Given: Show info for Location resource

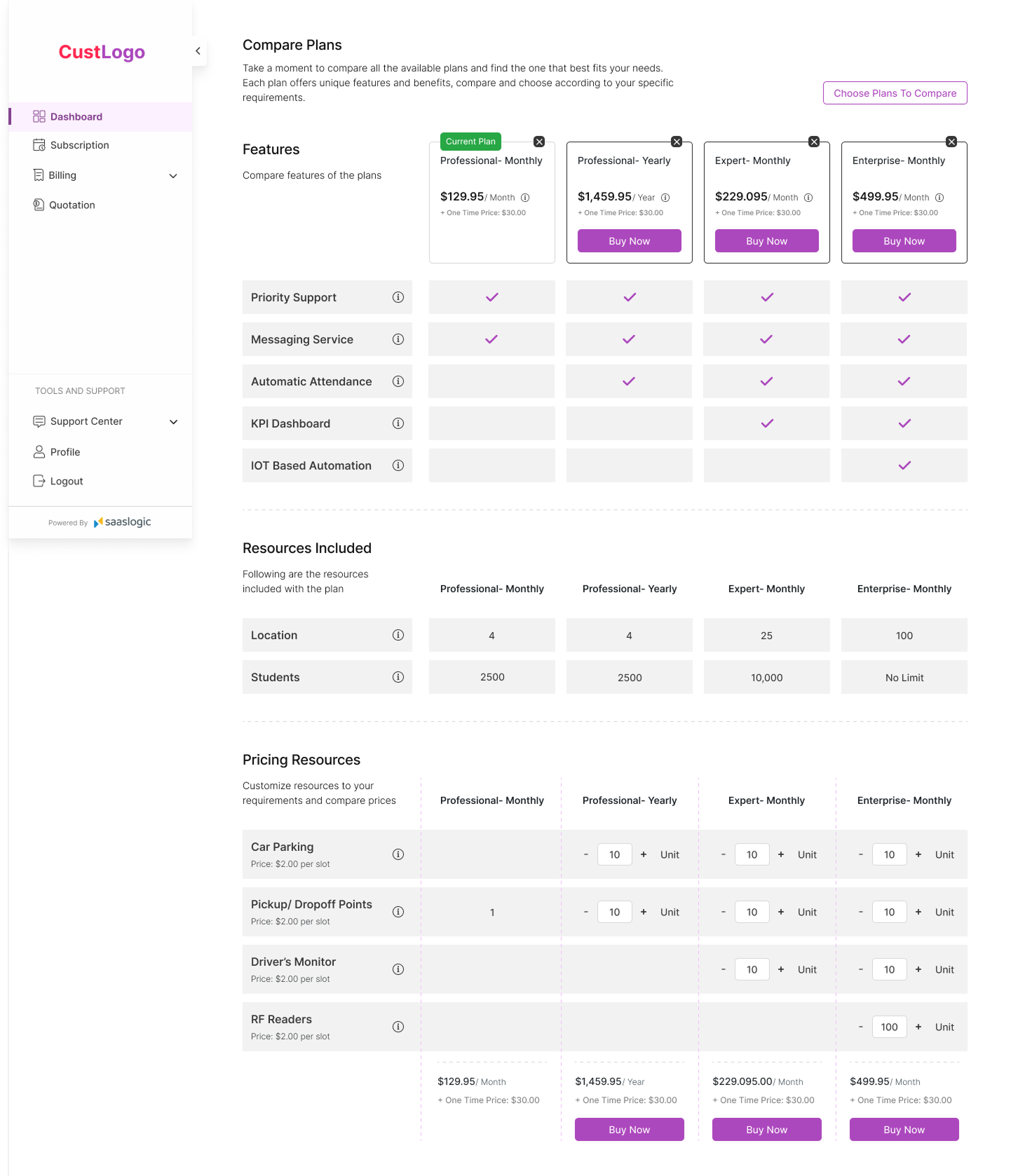Looking at the screenshot, I should click(x=398, y=635).
